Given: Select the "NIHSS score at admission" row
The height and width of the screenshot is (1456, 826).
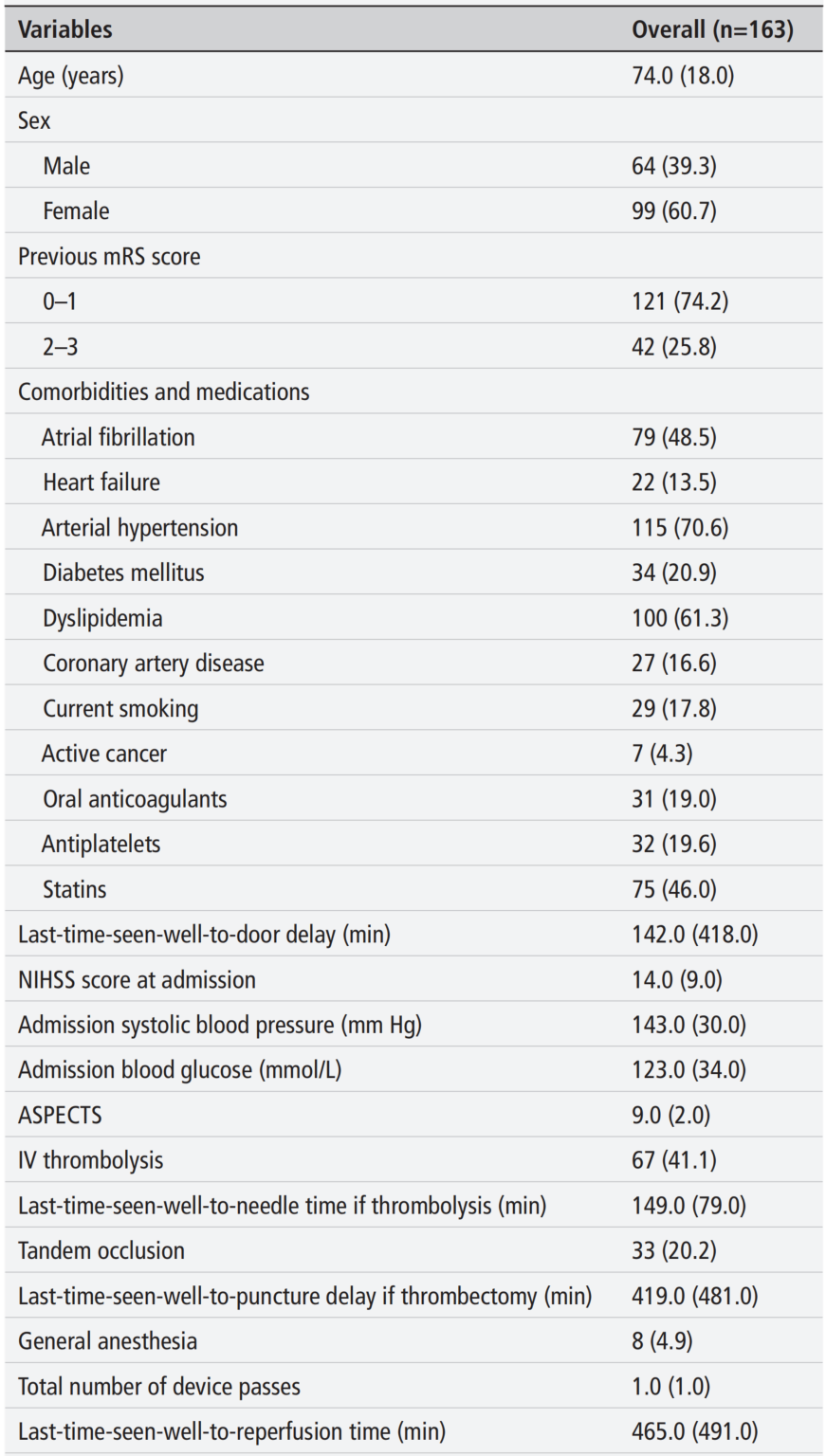Looking at the screenshot, I should click(137, 979).
